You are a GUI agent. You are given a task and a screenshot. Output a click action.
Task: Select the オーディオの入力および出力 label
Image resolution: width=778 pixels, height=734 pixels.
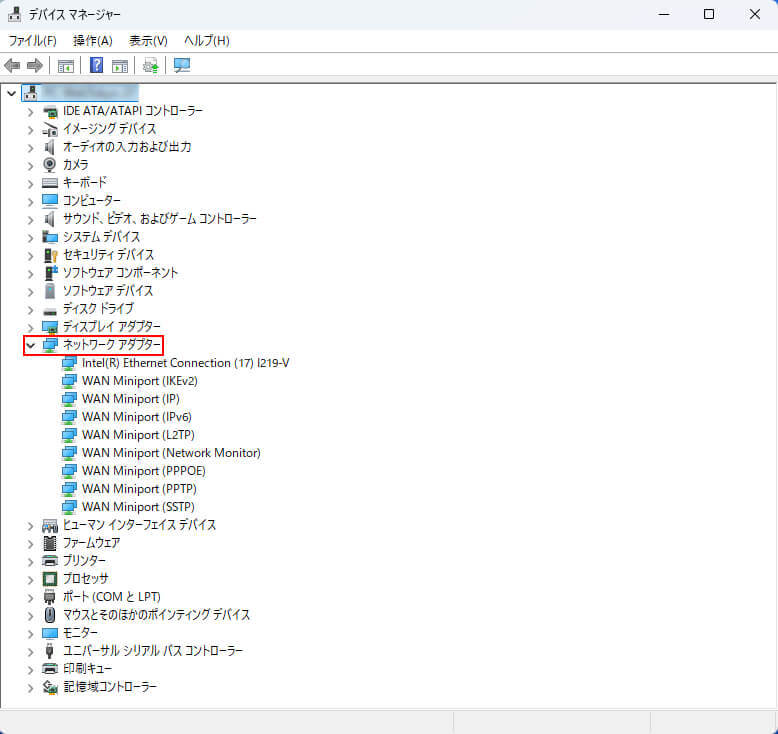pos(127,147)
